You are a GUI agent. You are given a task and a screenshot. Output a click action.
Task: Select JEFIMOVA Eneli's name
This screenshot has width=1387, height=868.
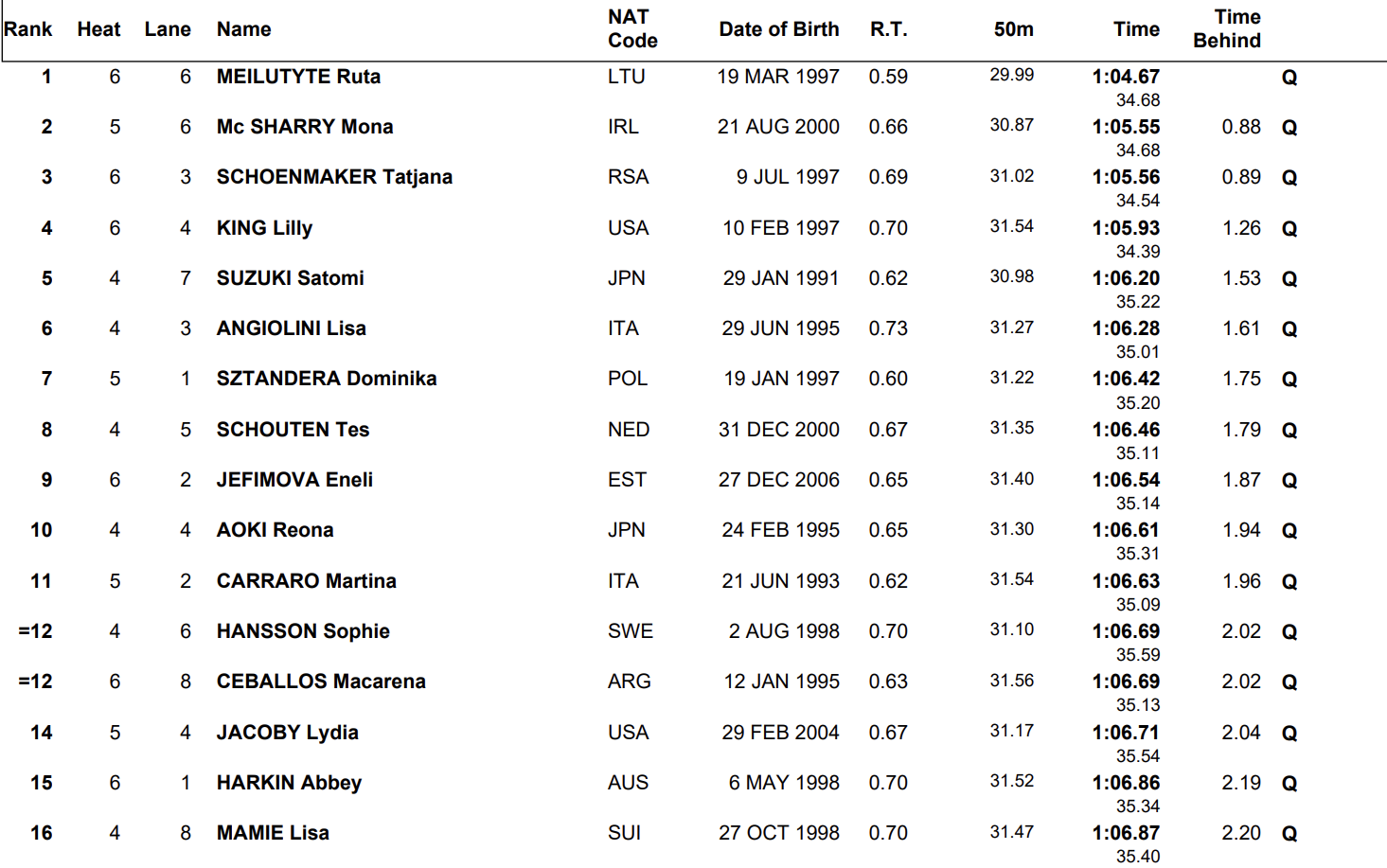click(294, 480)
